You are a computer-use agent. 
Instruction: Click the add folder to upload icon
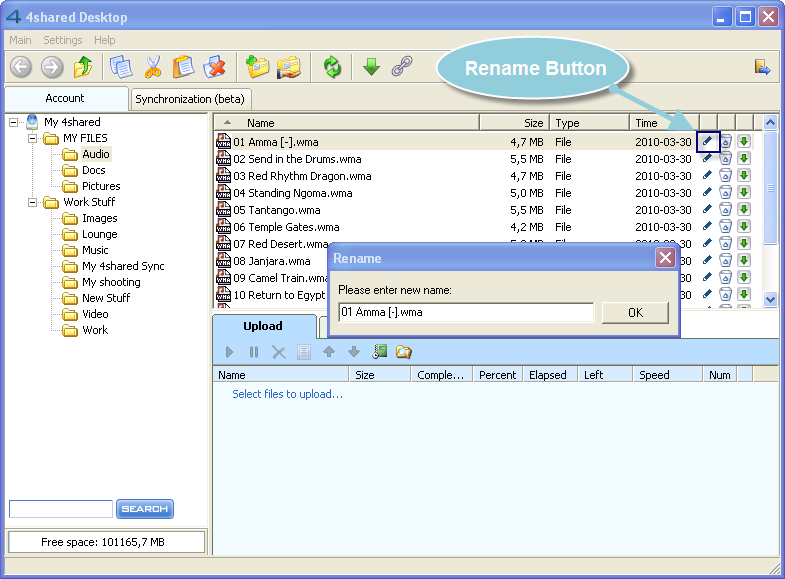404,352
